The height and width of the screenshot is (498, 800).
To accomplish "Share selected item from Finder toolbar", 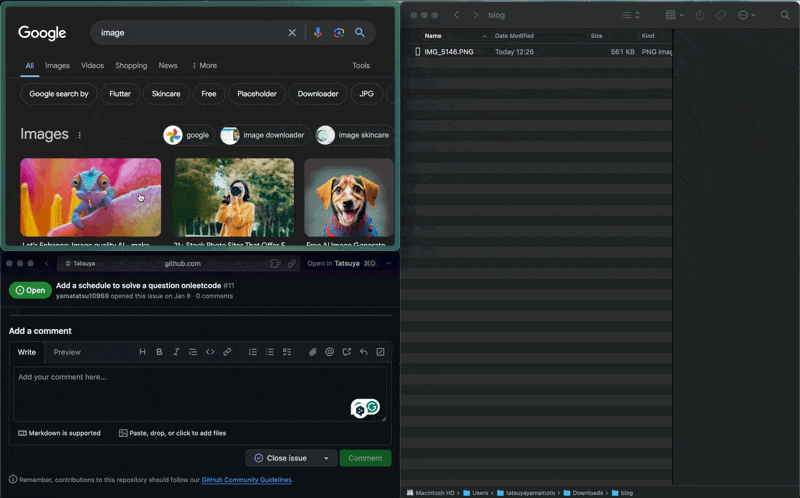I will tap(700, 15).
